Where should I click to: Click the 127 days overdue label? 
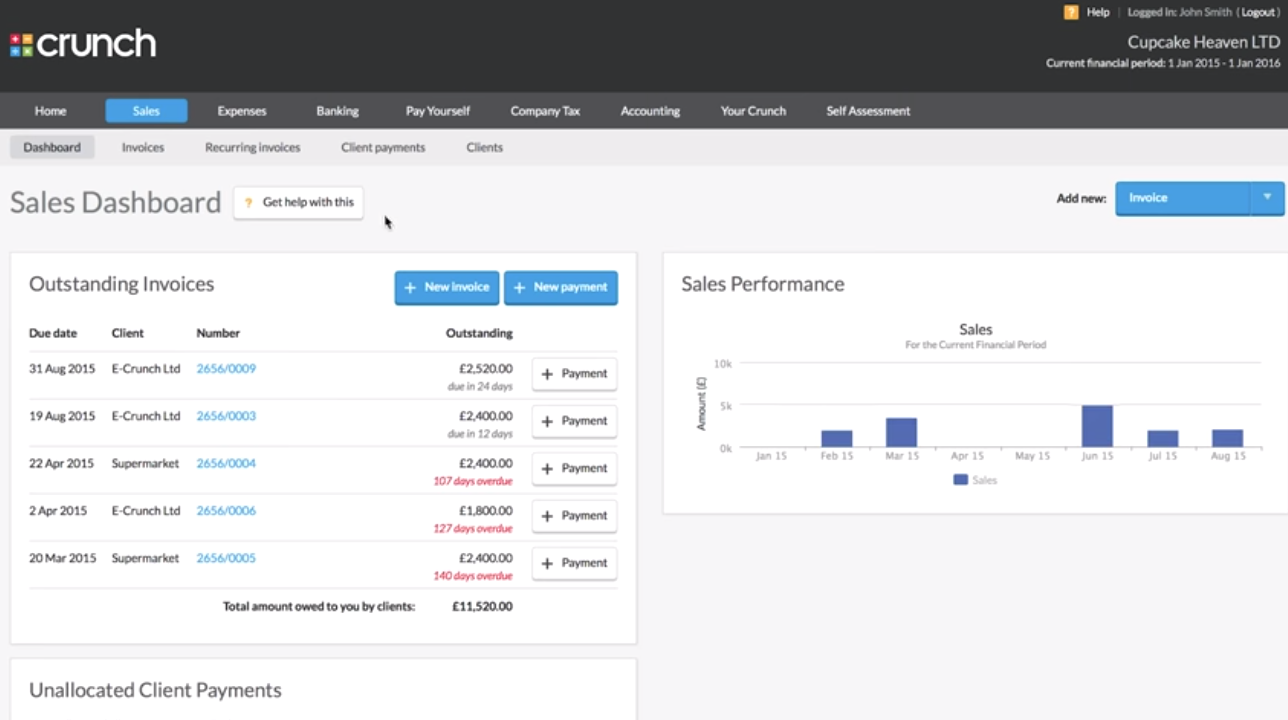pyautogui.click(x=473, y=529)
